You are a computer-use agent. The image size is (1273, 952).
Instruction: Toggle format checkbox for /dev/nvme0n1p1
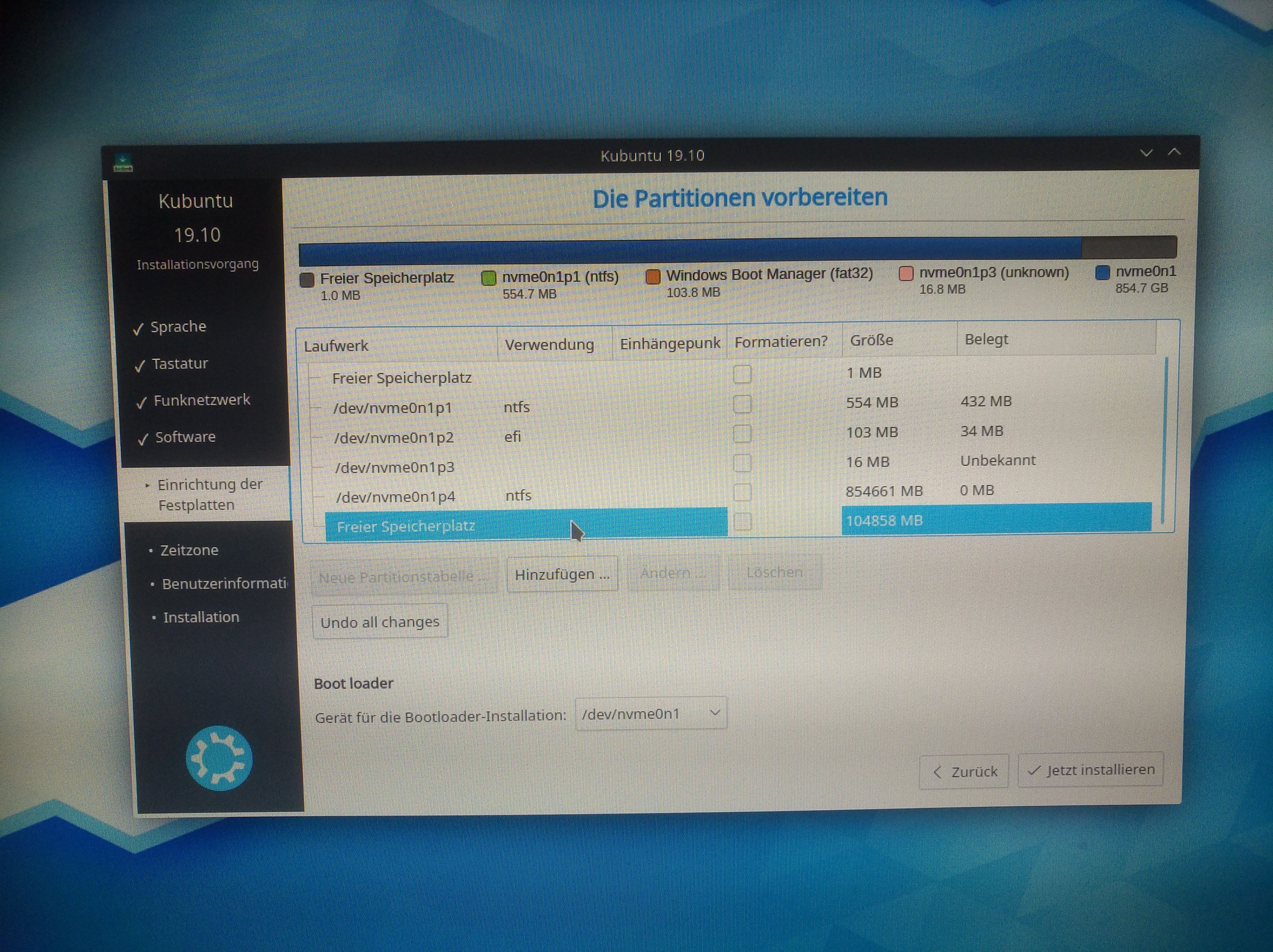(742, 404)
